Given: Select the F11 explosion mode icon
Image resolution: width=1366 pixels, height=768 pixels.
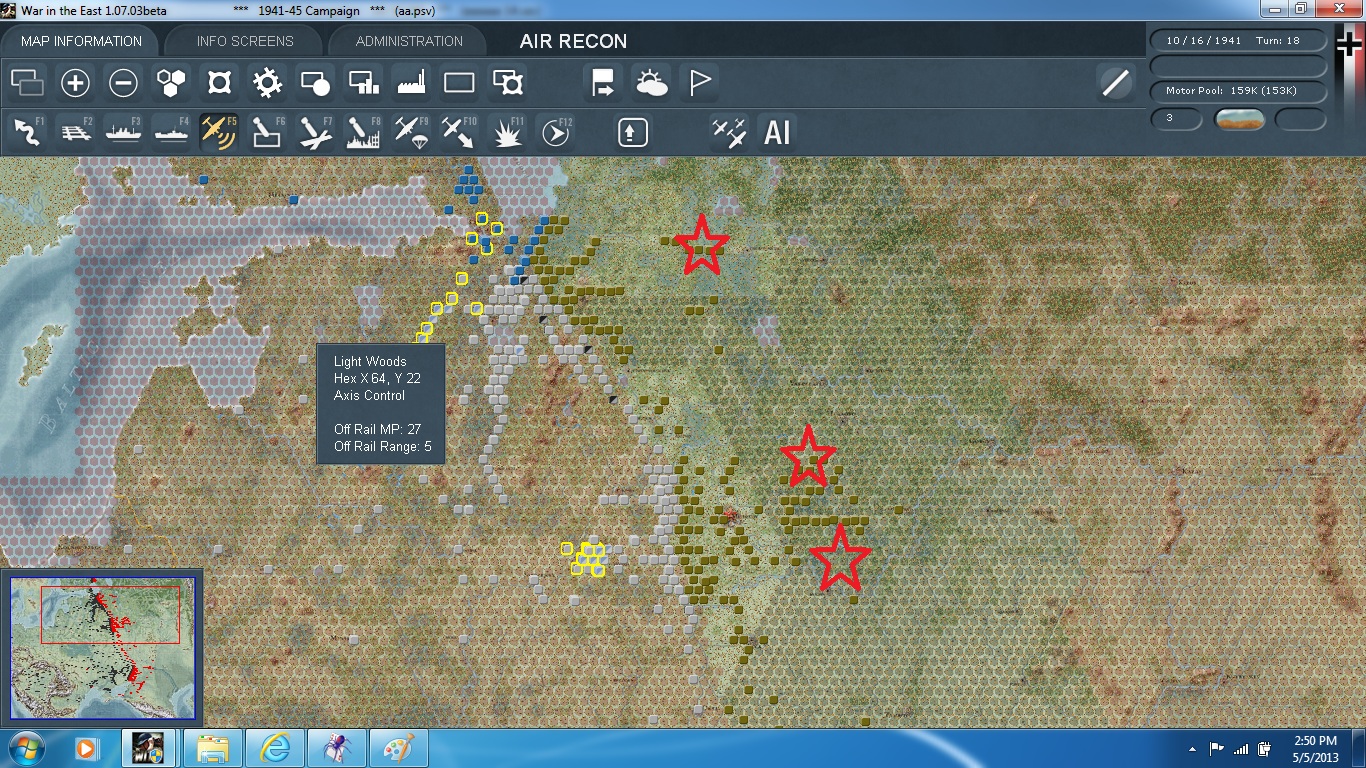Looking at the screenshot, I should point(507,132).
